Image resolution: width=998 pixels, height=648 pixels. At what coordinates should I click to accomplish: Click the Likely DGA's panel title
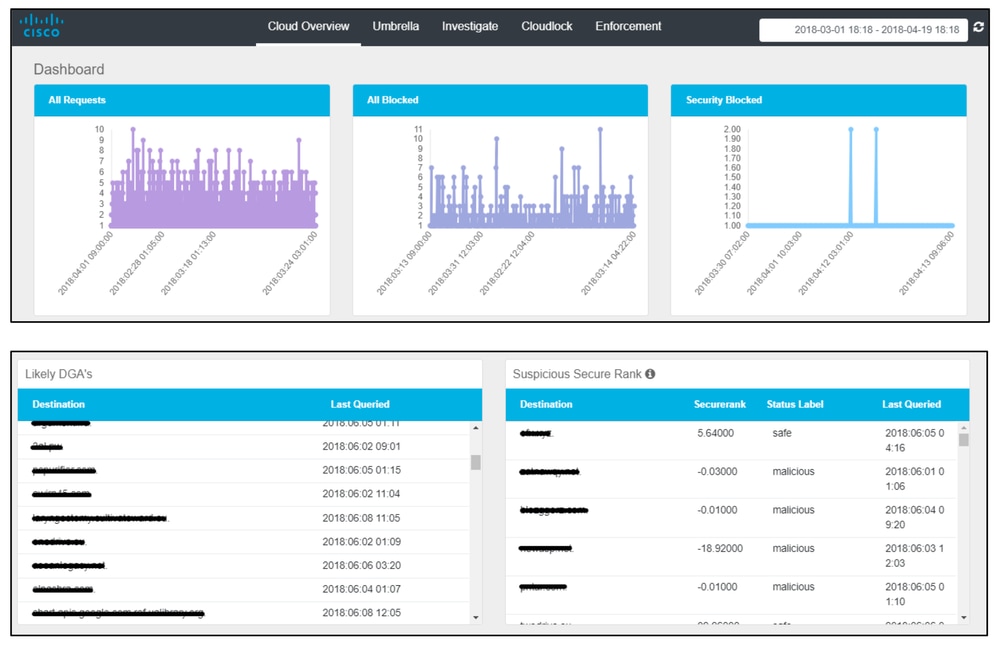point(59,374)
